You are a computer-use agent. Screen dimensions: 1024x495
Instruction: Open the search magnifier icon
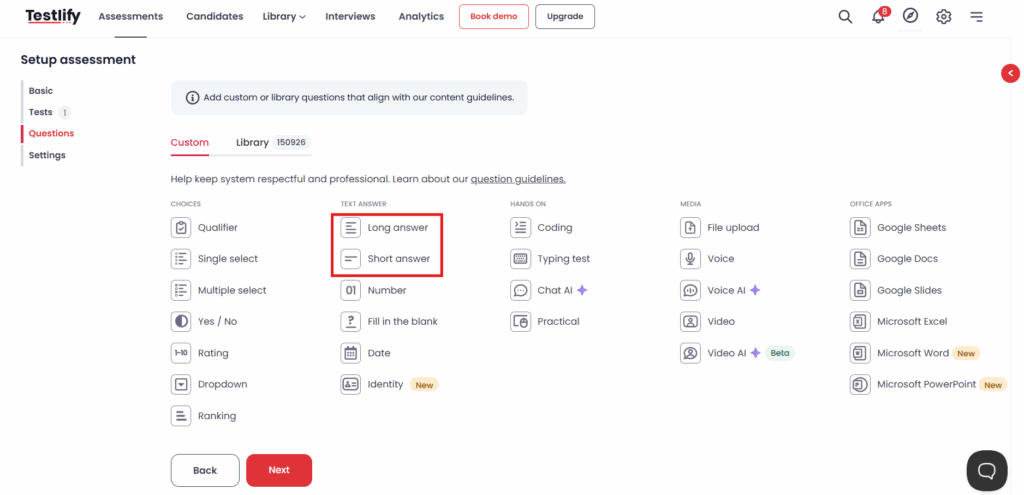click(845, 16)
